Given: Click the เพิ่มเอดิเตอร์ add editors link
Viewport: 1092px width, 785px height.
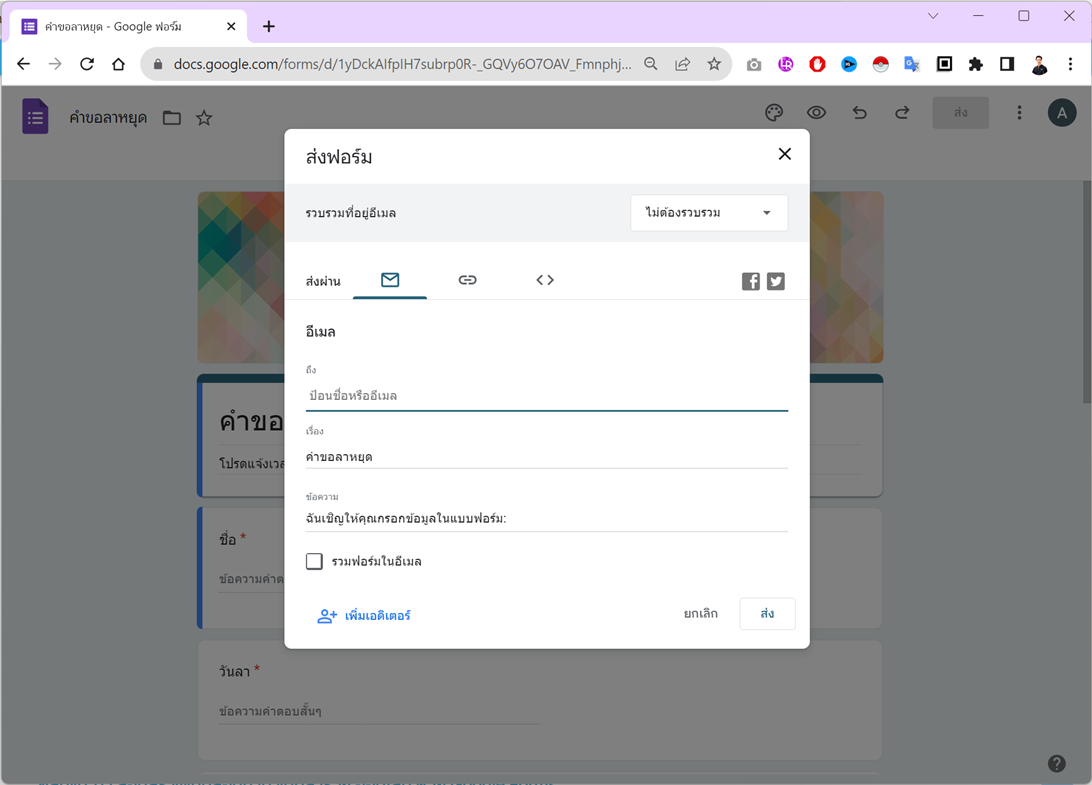Looking at the screenshot, I should tap(363, 616).
